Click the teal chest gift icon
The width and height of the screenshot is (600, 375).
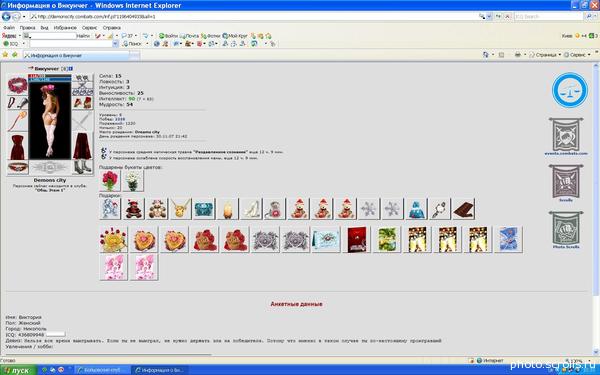(204, 209)
